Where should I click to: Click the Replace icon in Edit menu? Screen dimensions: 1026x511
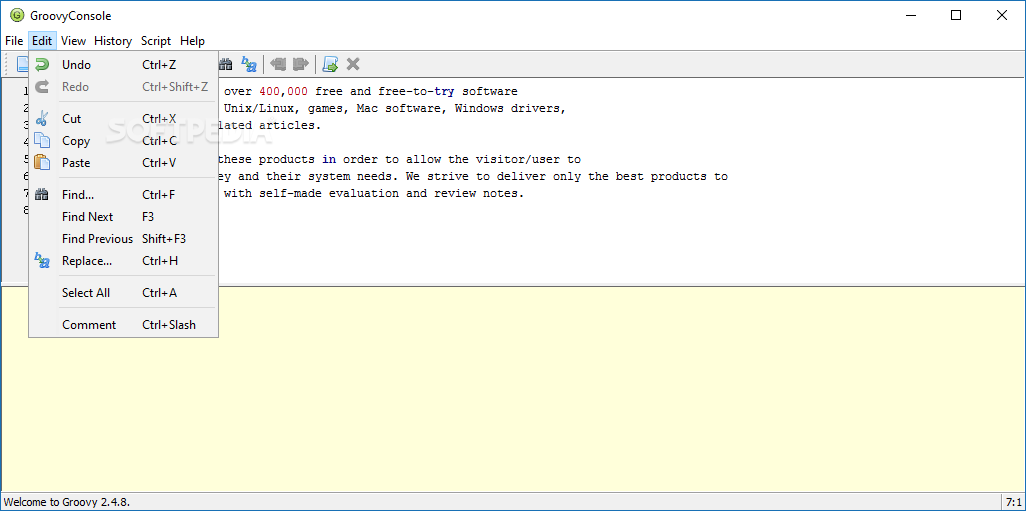(42, 260)
